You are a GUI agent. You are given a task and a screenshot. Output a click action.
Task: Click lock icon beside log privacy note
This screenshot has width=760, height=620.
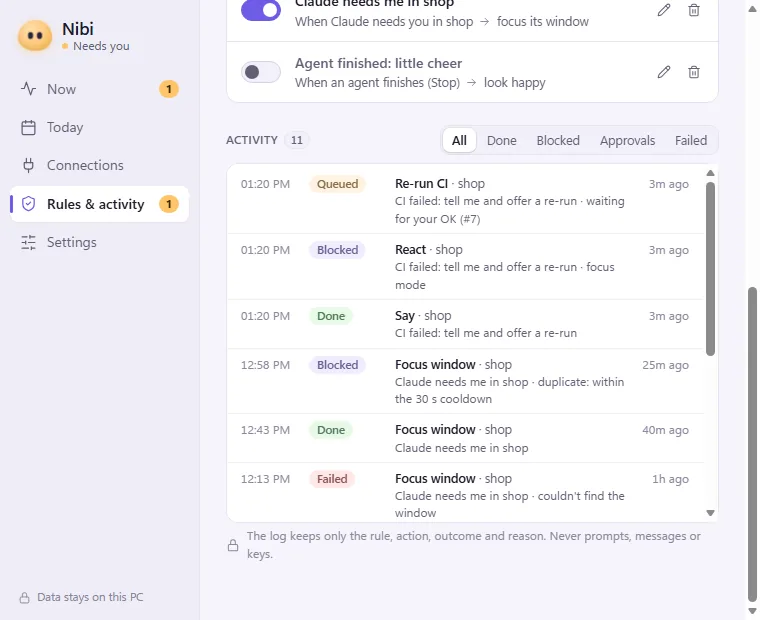coord(233,545)
